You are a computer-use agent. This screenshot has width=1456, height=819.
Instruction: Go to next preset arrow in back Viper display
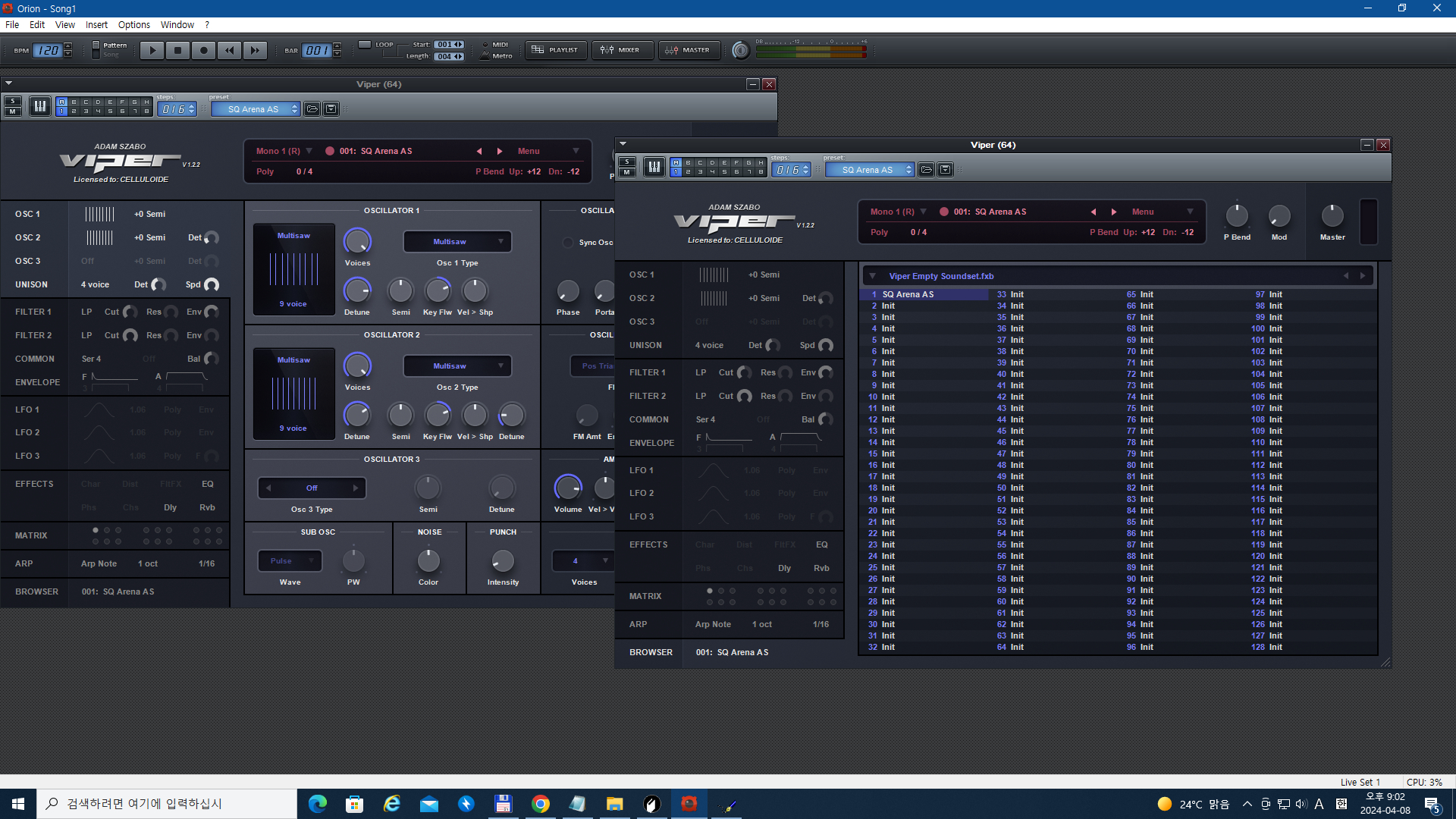[500, 152]
